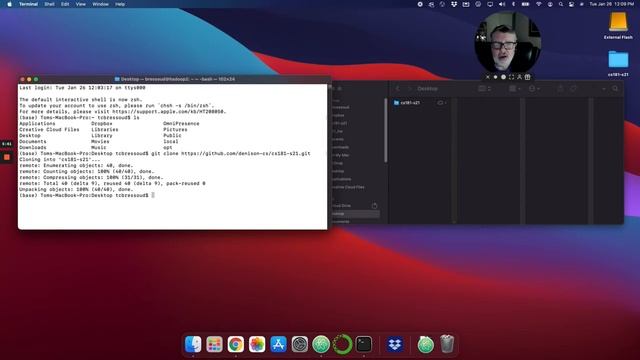Screen dimensions: 640x360
Task: Open the Dropbox folder in the Dock
Action: pyautogui.click(x=395, y=344)
